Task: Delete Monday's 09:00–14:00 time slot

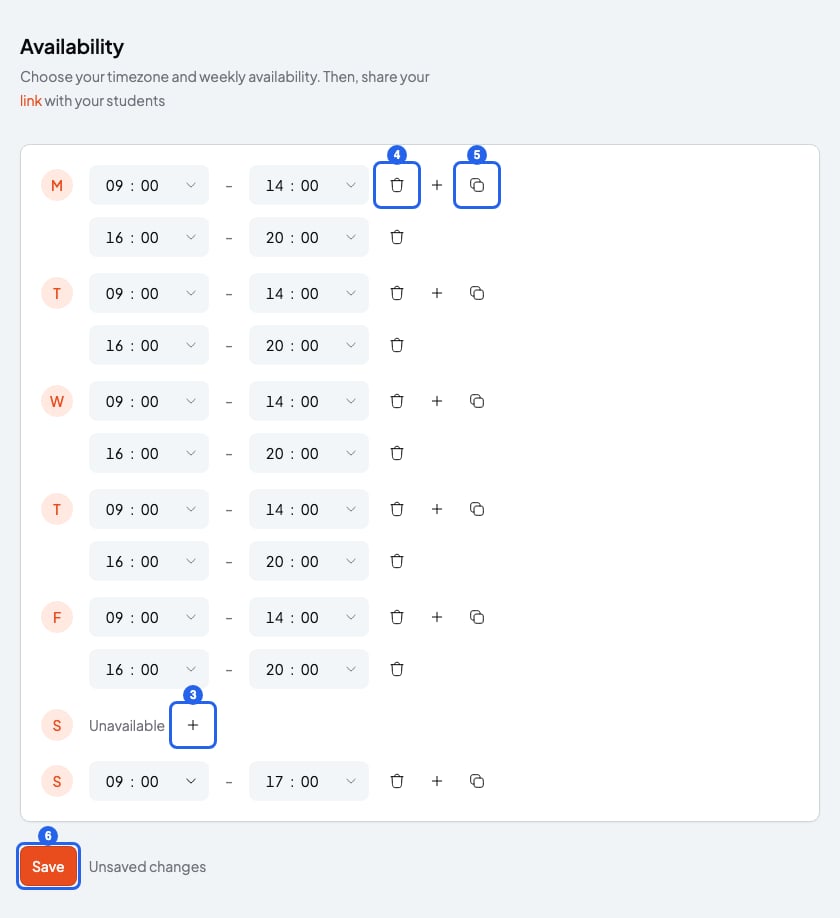Action: [397, 185]
